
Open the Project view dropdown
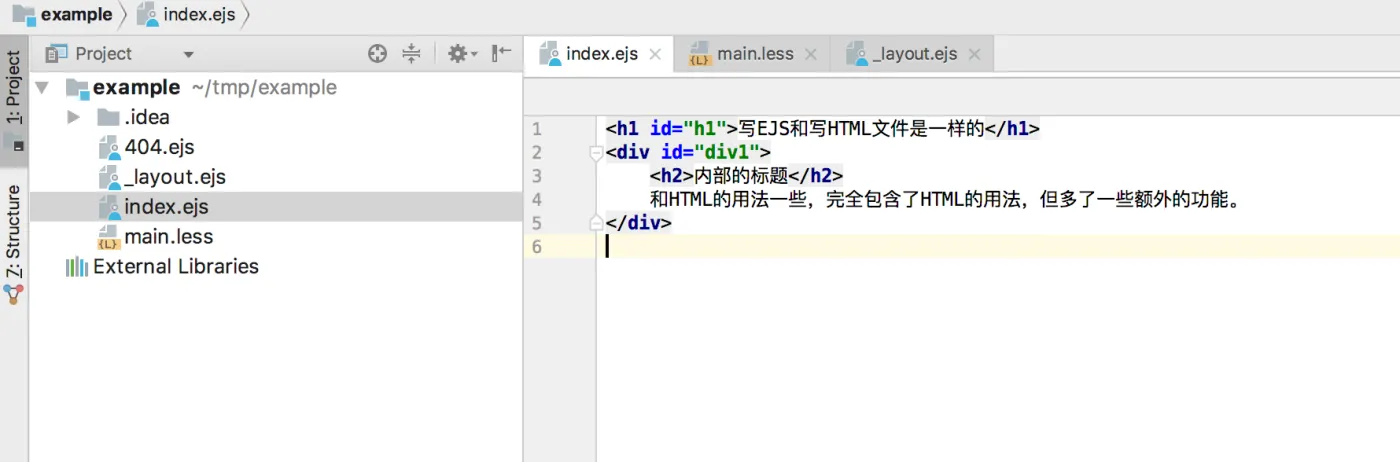[189, 55]
